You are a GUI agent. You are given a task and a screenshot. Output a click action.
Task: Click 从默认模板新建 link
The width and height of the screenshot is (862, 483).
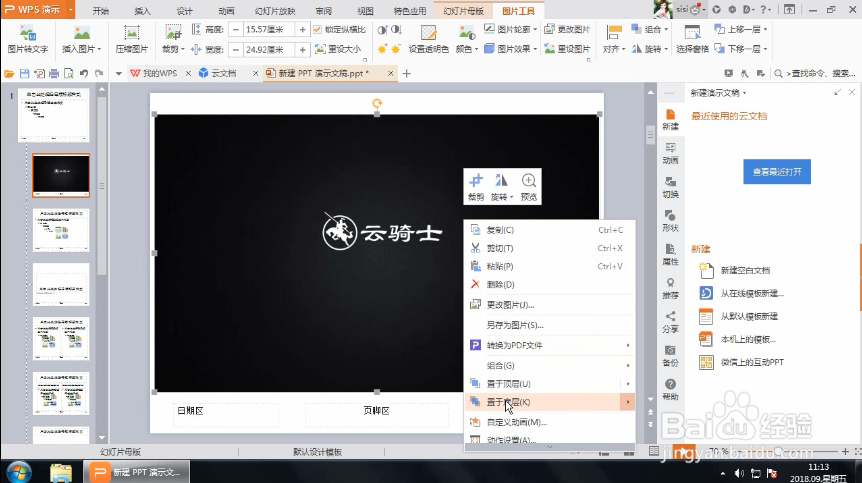[x=749, y=317]
